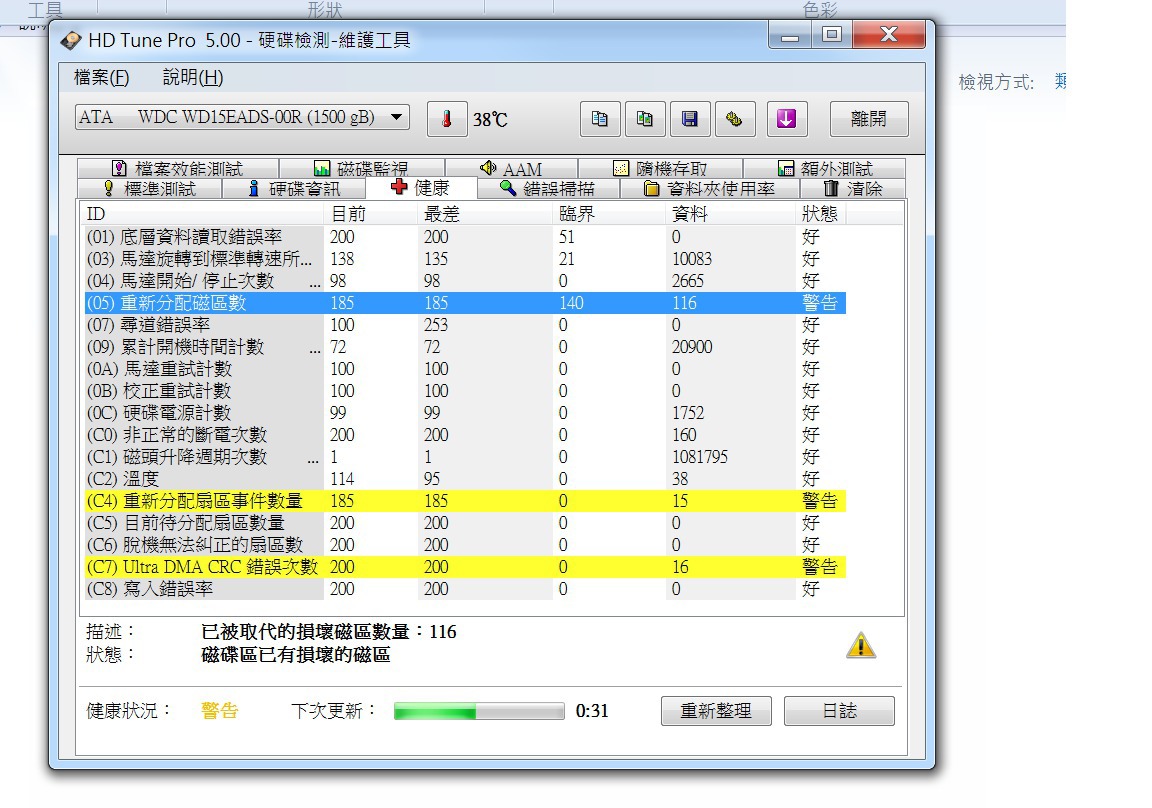Click the 38℃ temperature reading
1152x808 pixels.
point(490,120)
